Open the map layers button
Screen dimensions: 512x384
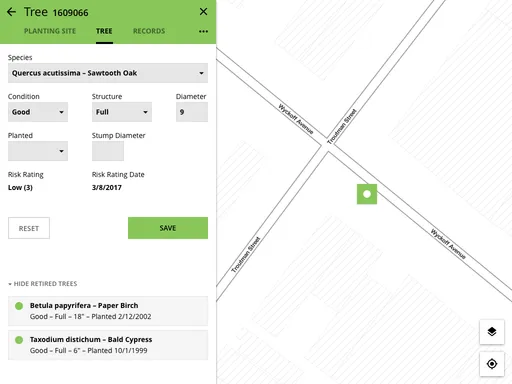pyautogui.click(x=492, y=332)
